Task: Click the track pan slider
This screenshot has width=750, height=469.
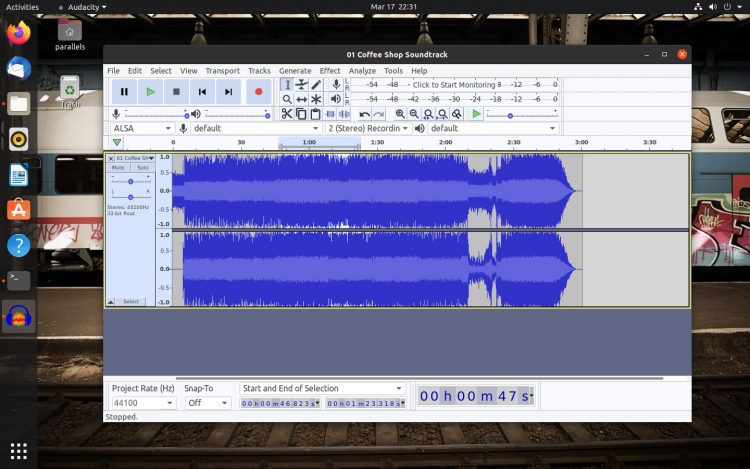Action: point(131,196)
